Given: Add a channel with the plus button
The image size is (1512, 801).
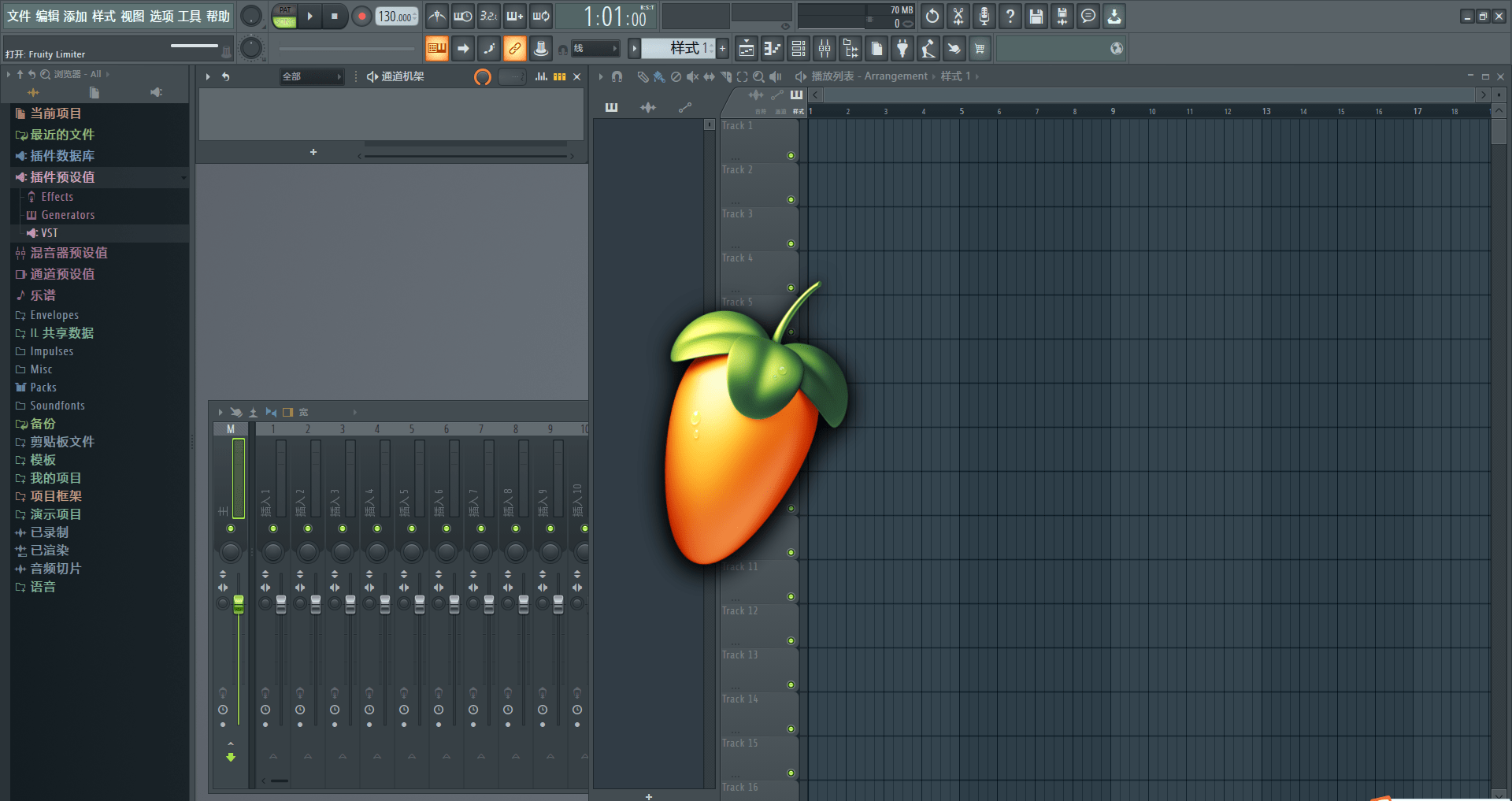Looking at the screenshot, I should 313,152.
